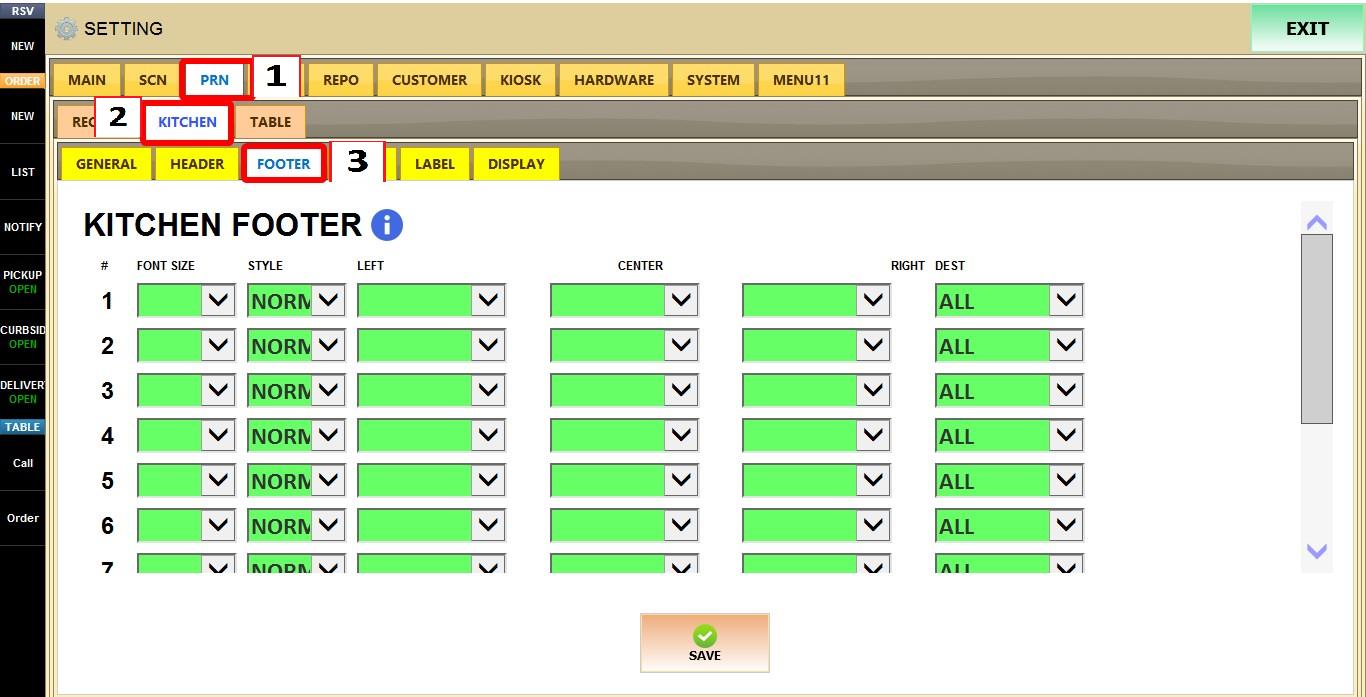Click the table Order button

click(x=22, y=518)
